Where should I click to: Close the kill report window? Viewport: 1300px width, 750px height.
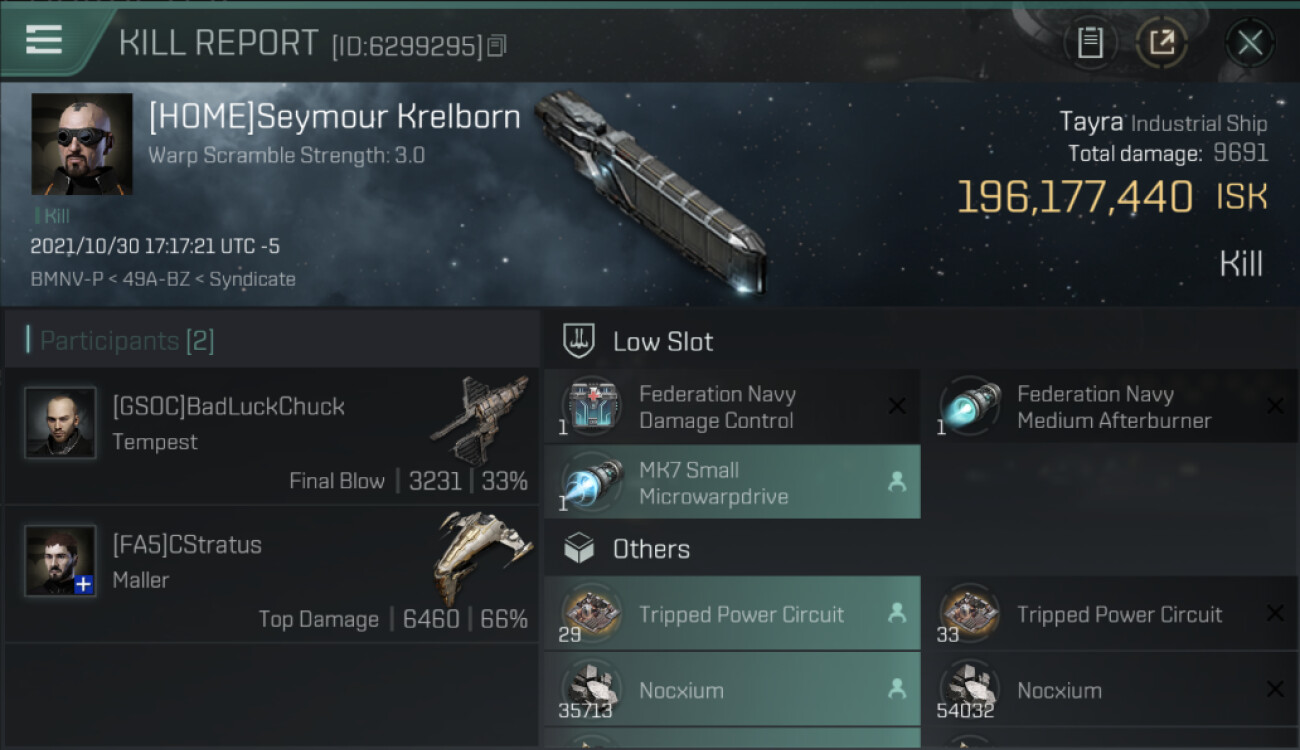point(1250,43)
